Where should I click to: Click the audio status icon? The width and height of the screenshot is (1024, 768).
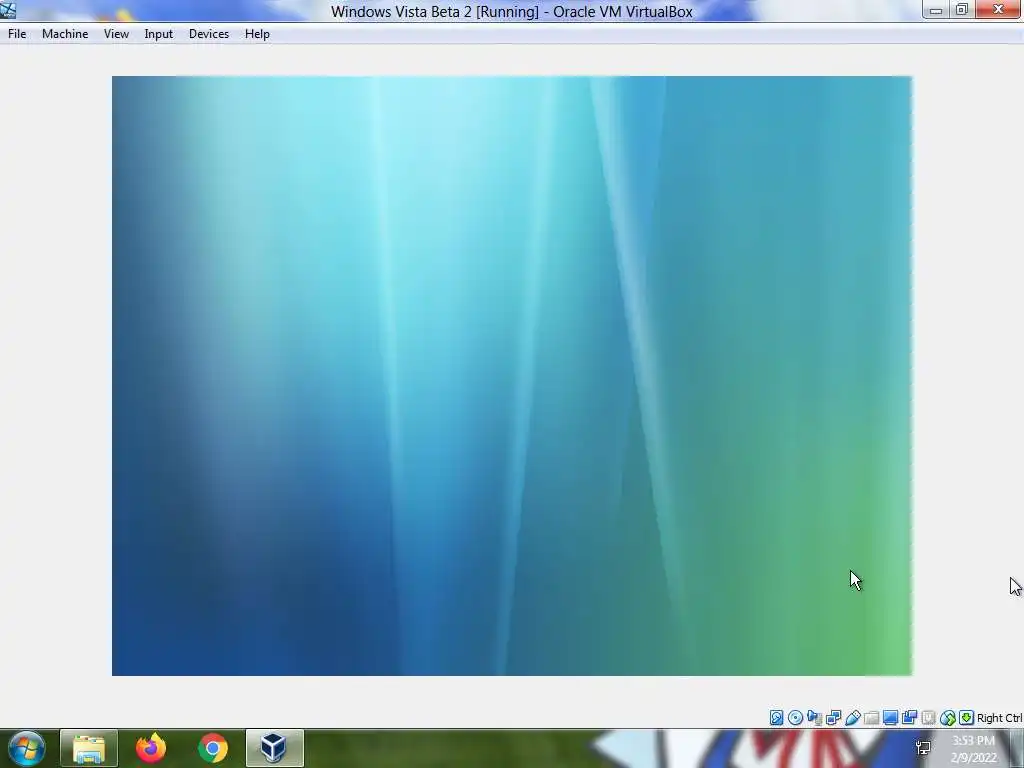[x=814, y=718]
